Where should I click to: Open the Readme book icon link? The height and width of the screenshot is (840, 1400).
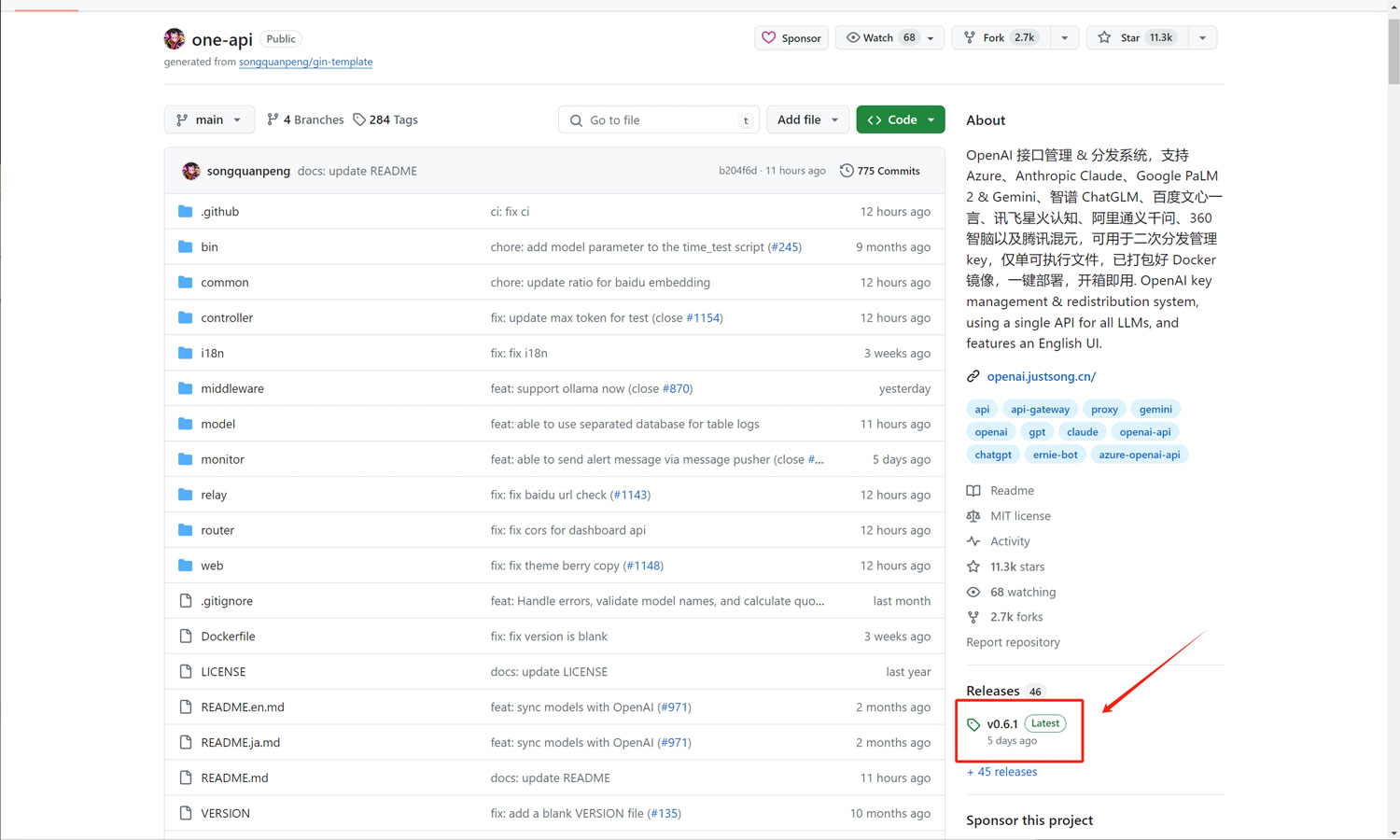(x=973, y=491)
